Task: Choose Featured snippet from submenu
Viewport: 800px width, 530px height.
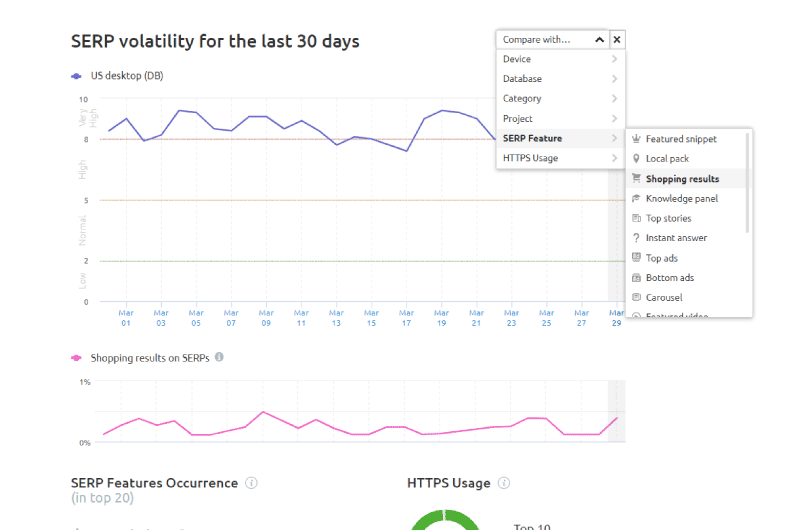Action: tap(686, 139)
